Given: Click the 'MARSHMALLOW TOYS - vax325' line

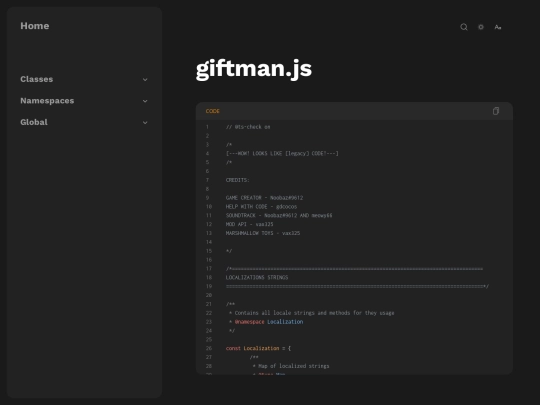Looking at the screenshot, I should pyautogui.click(x=263, y=233).
